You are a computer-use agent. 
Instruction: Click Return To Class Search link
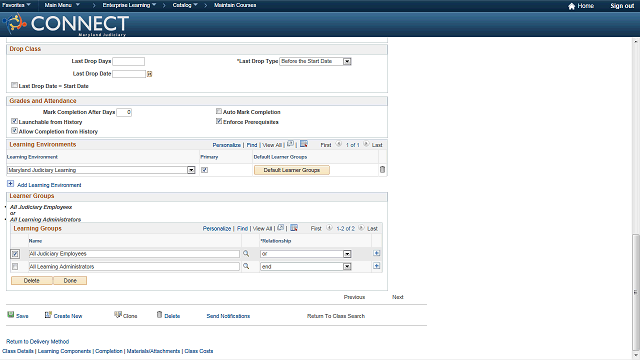[x=336, y=316]
